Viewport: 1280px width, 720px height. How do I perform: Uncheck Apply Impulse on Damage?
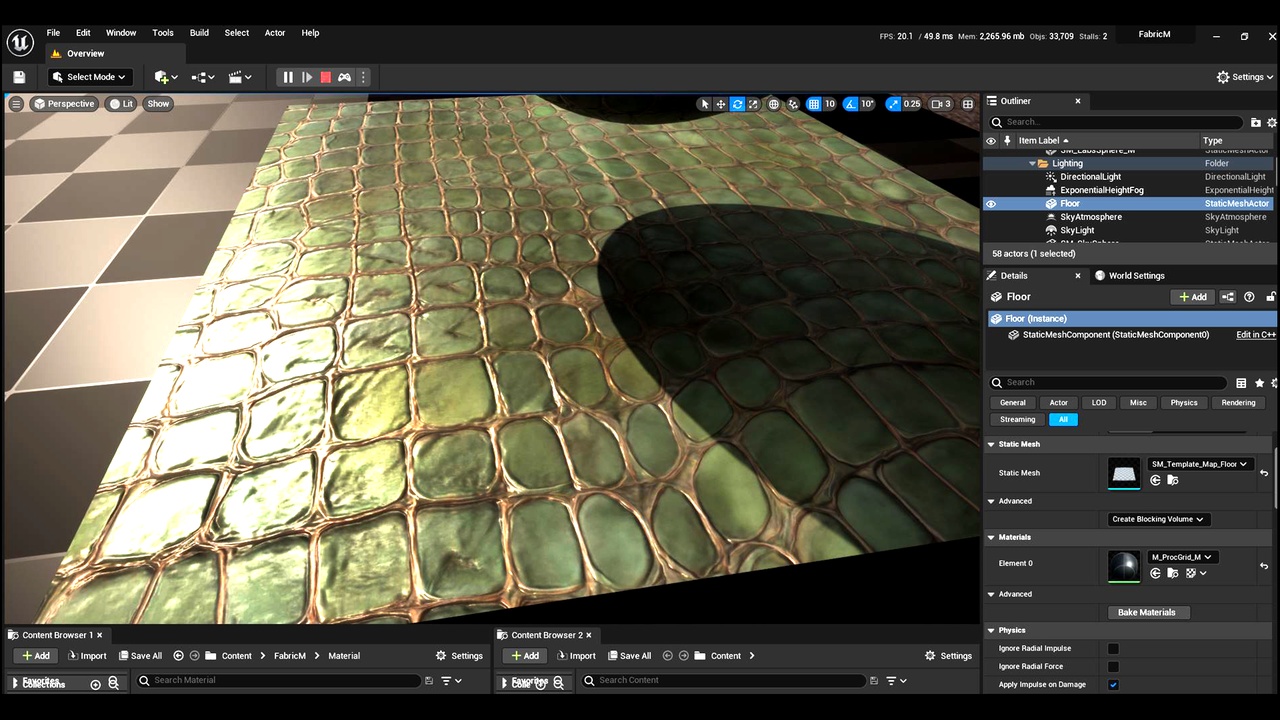tap(1113, 685)
